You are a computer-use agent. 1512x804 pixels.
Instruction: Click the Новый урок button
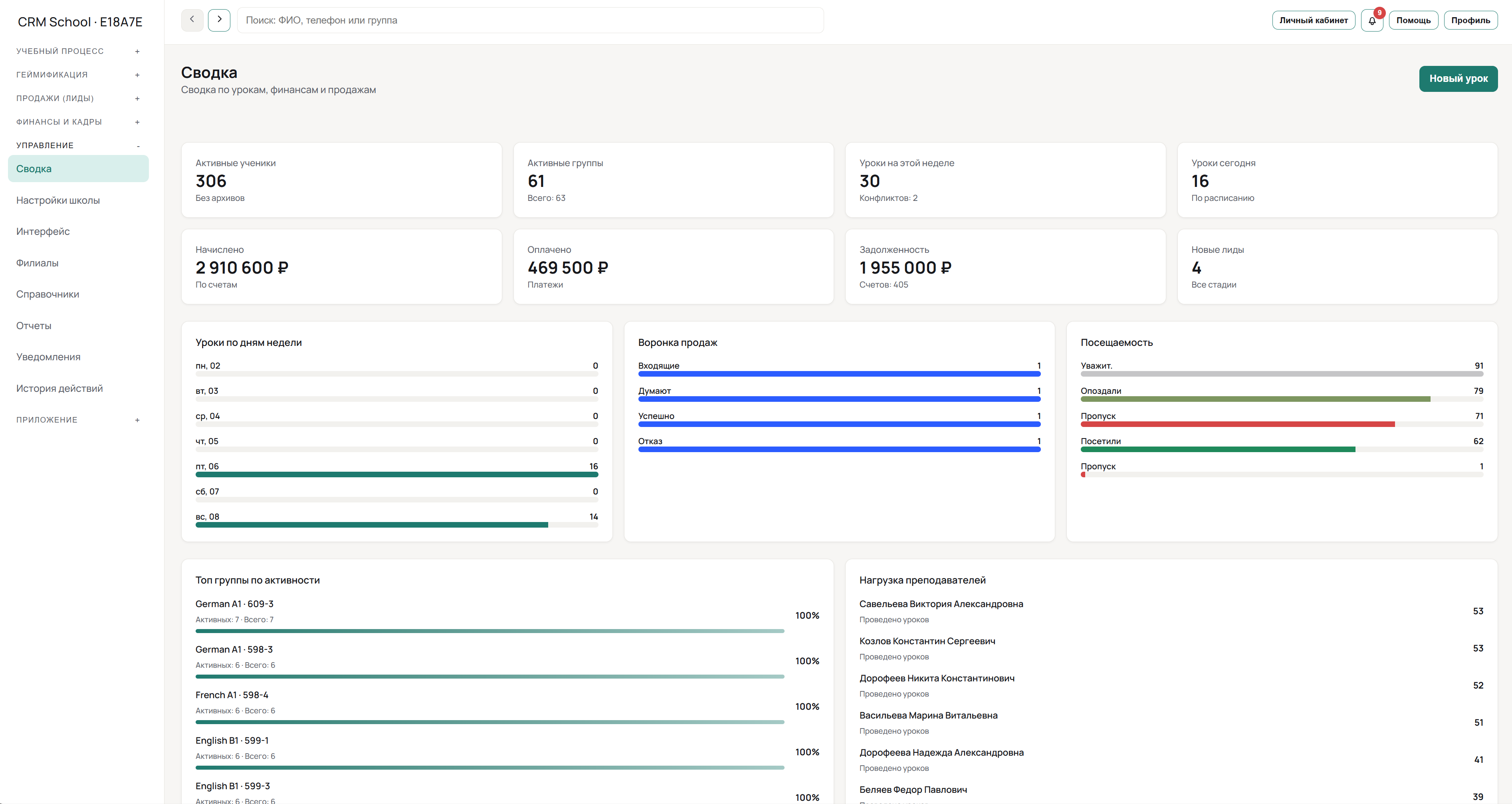coord(1458,78)
